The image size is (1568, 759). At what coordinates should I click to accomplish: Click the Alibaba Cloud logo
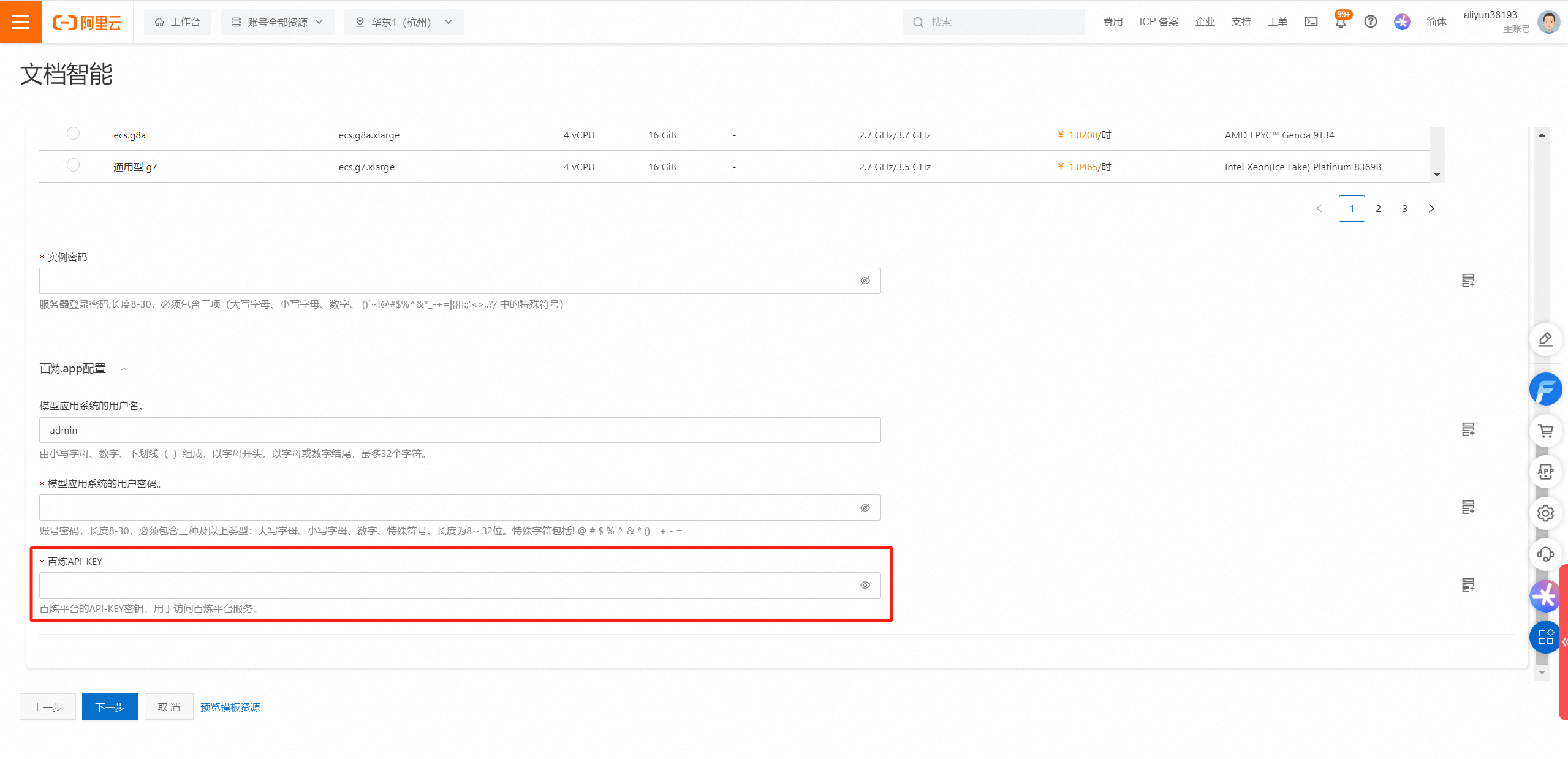point(87,23)
